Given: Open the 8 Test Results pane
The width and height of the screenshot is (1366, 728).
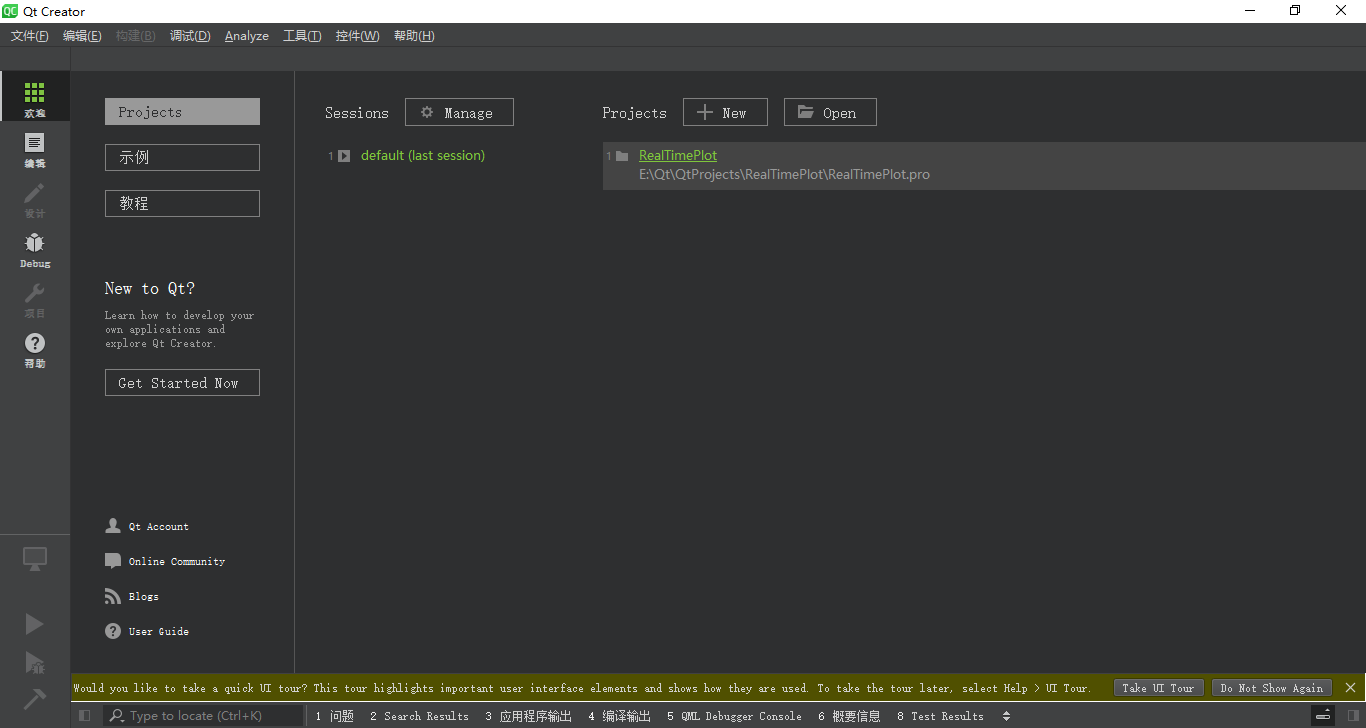Looking at the screenshot, I should [940, 716].
